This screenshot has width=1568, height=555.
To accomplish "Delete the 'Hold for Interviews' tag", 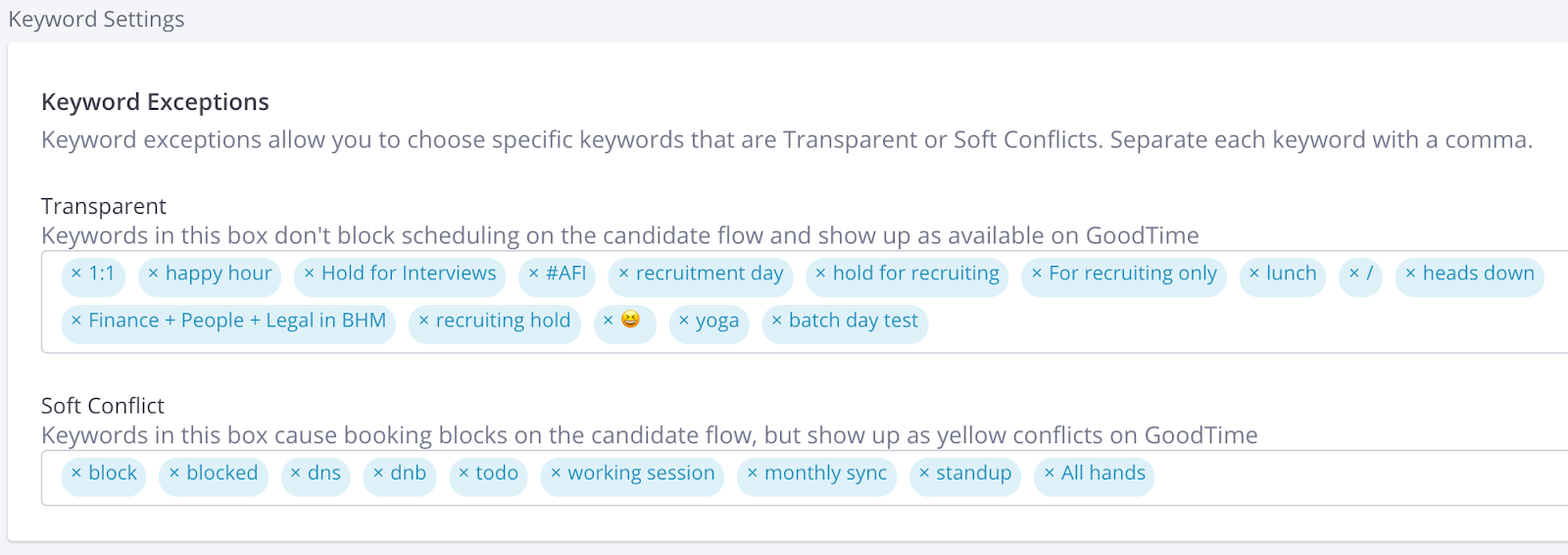I will tap(309, 274).
